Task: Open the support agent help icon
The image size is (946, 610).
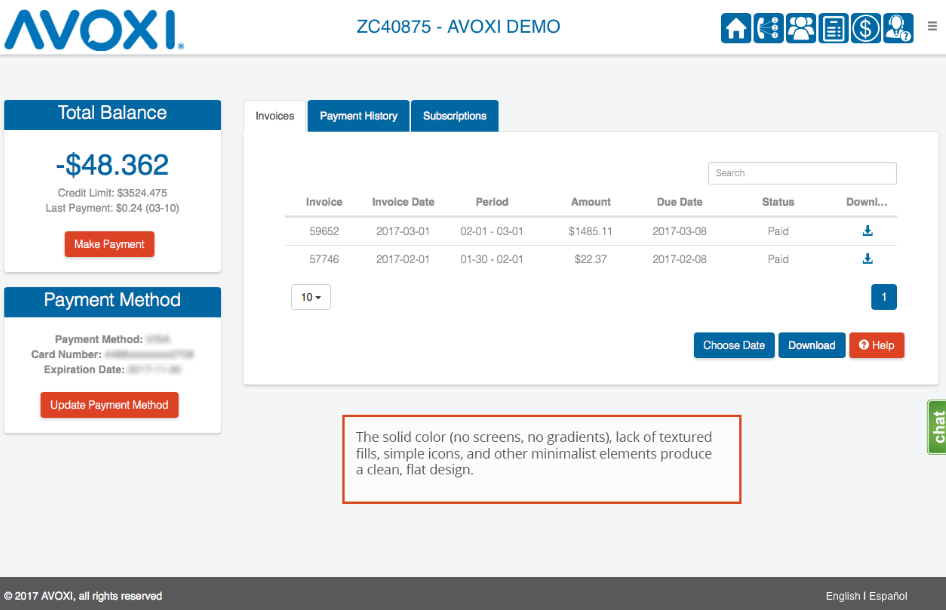Action: pyautogui.click(x=898, y=28)
